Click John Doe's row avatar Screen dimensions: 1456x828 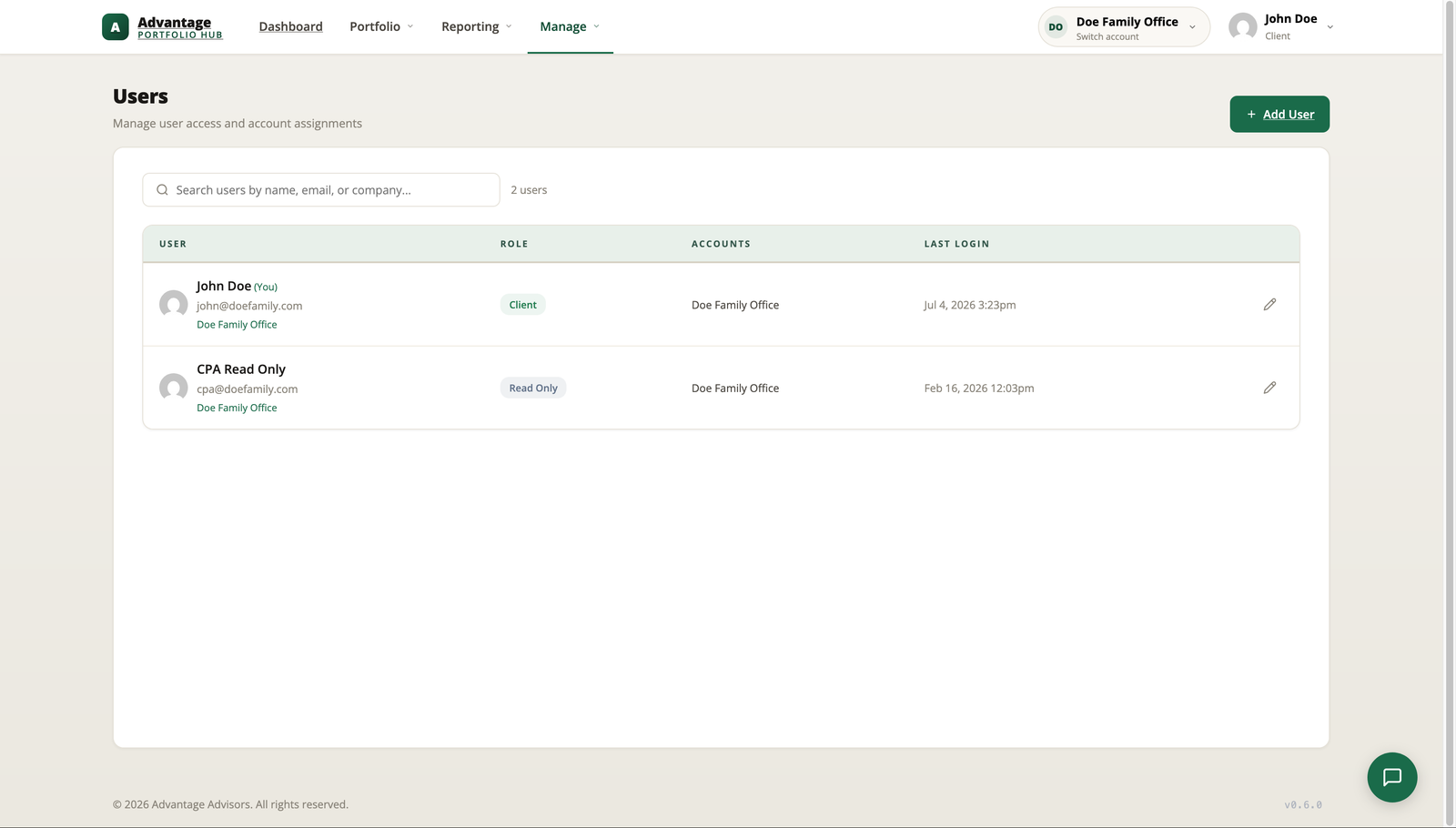173,304
